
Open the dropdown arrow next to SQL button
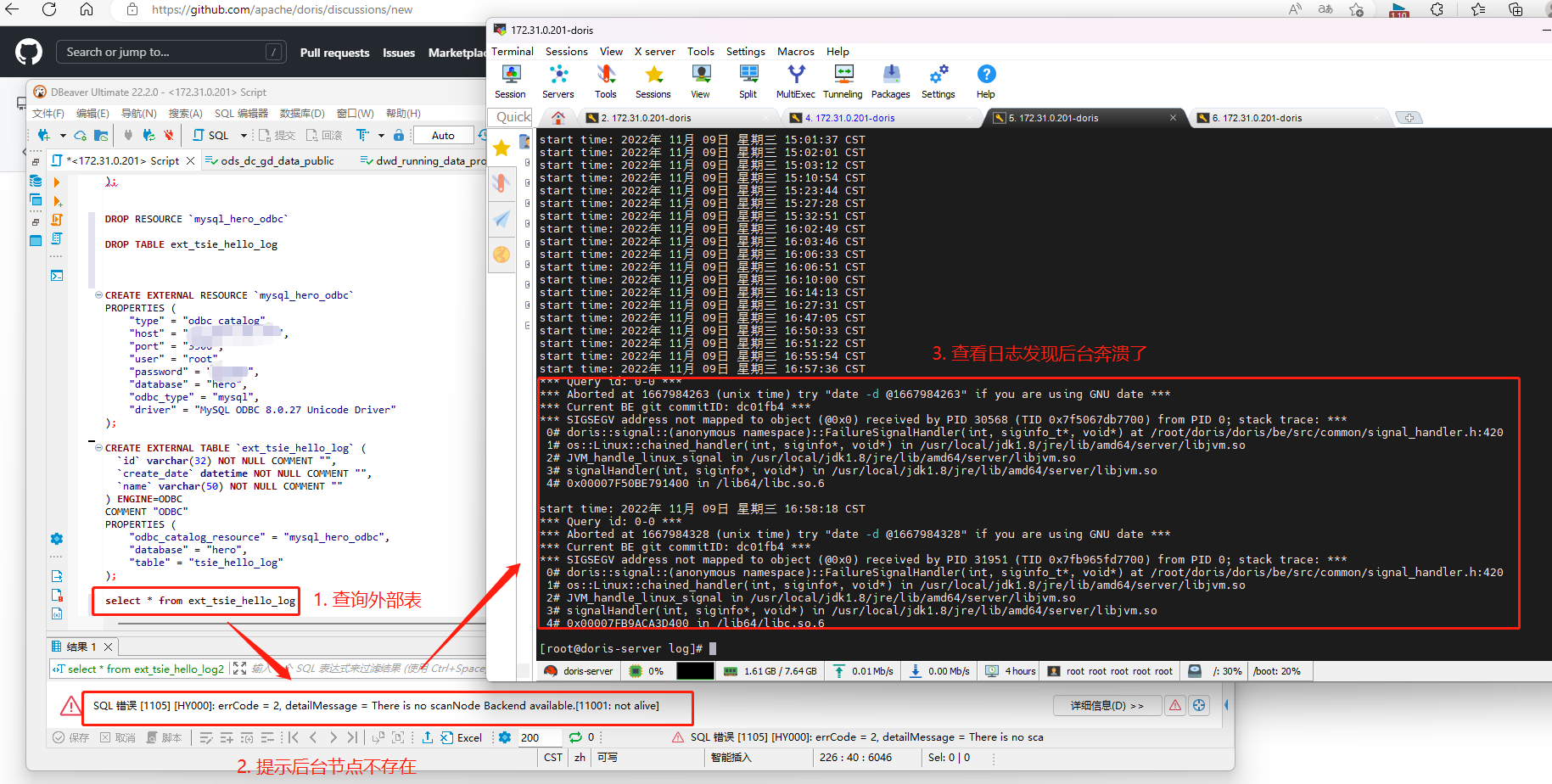pyautogui.click(x=244, y=135)
